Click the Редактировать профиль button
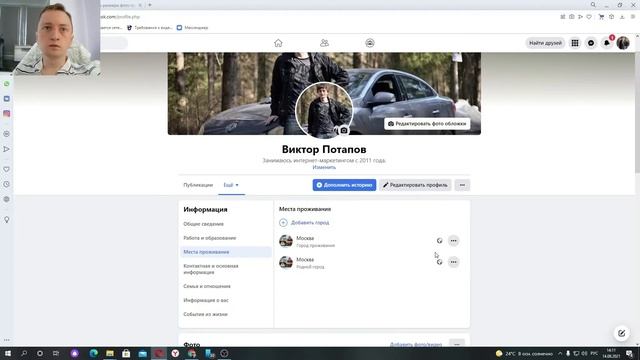This screenshot has width=640, height=360. [x=415, y=185]
